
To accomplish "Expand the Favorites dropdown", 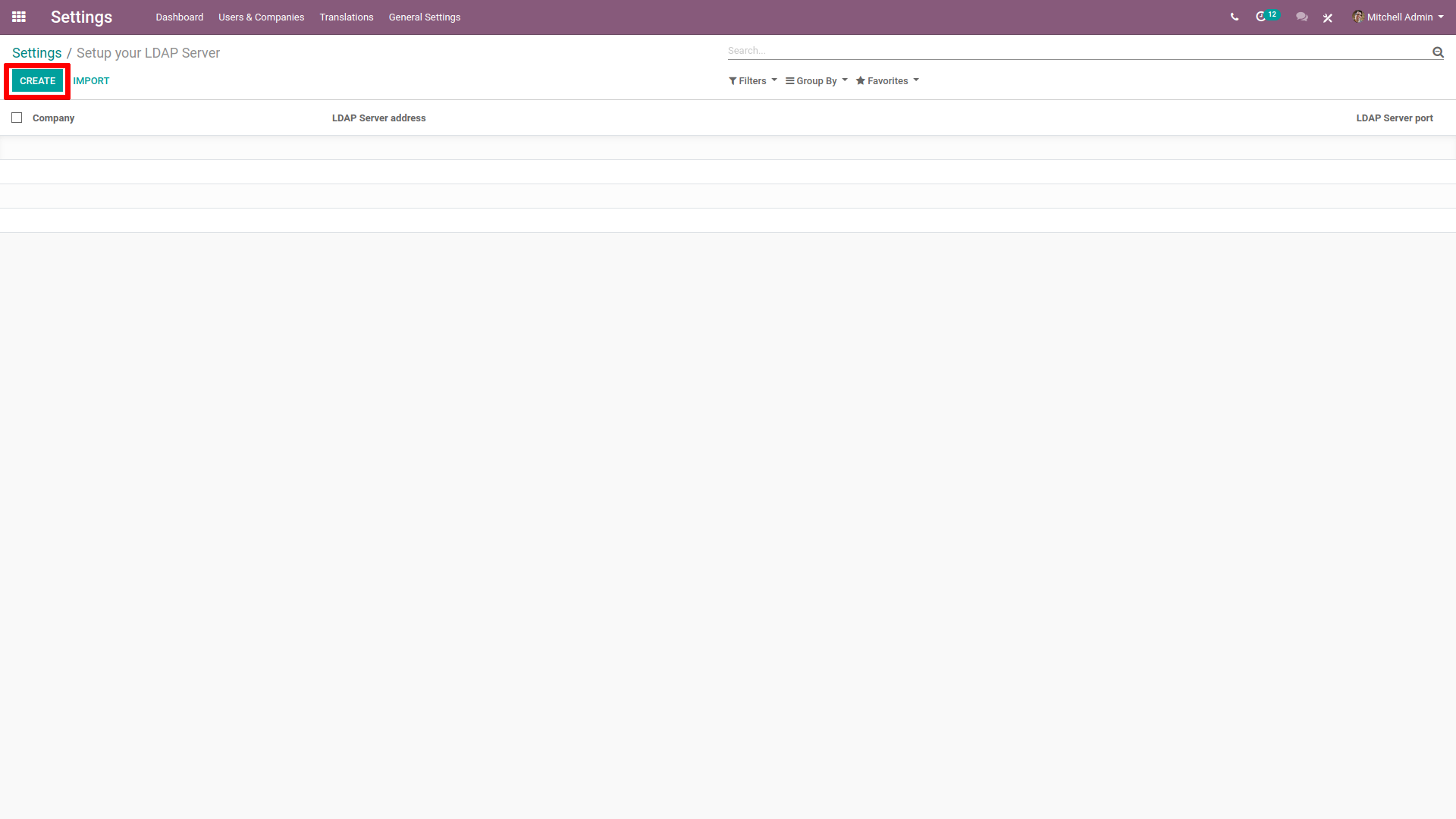I will 888,81.
